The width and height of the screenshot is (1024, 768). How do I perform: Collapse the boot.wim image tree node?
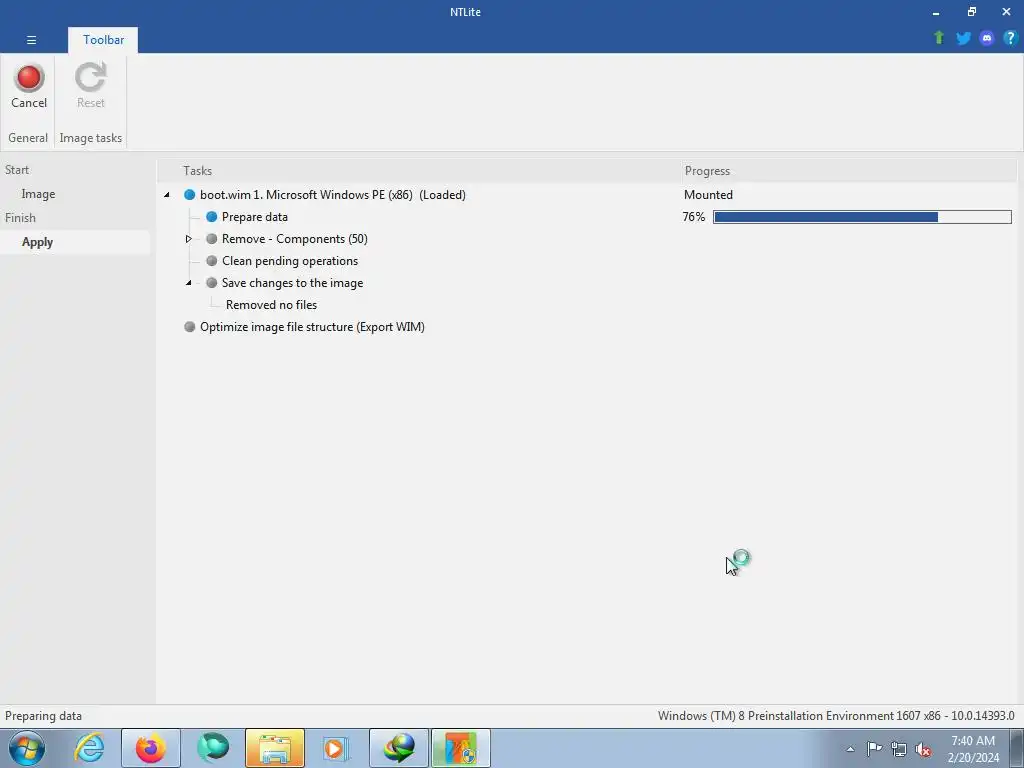point(167,195)
